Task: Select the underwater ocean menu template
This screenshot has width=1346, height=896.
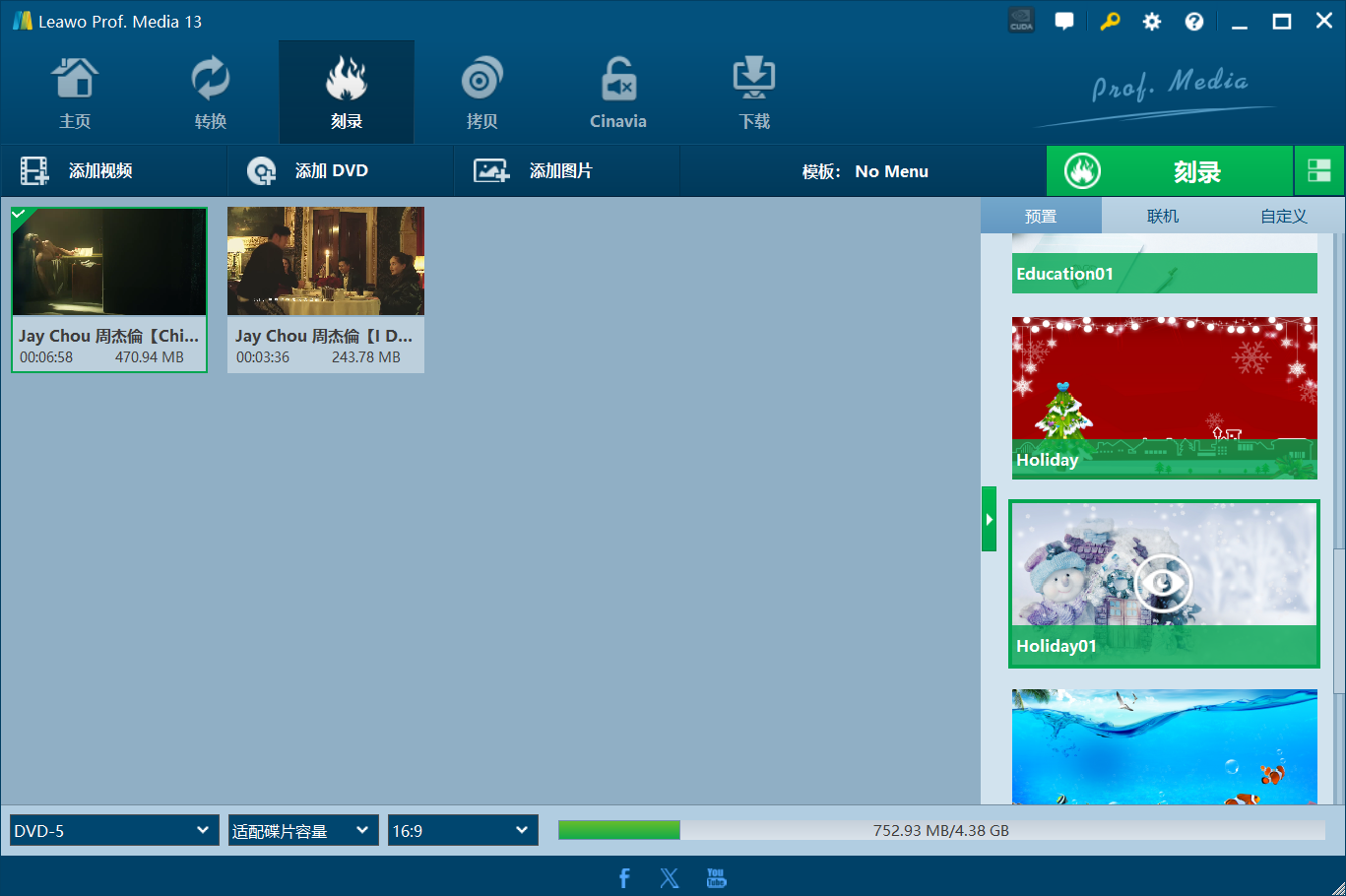Action: pos(1165,747)
